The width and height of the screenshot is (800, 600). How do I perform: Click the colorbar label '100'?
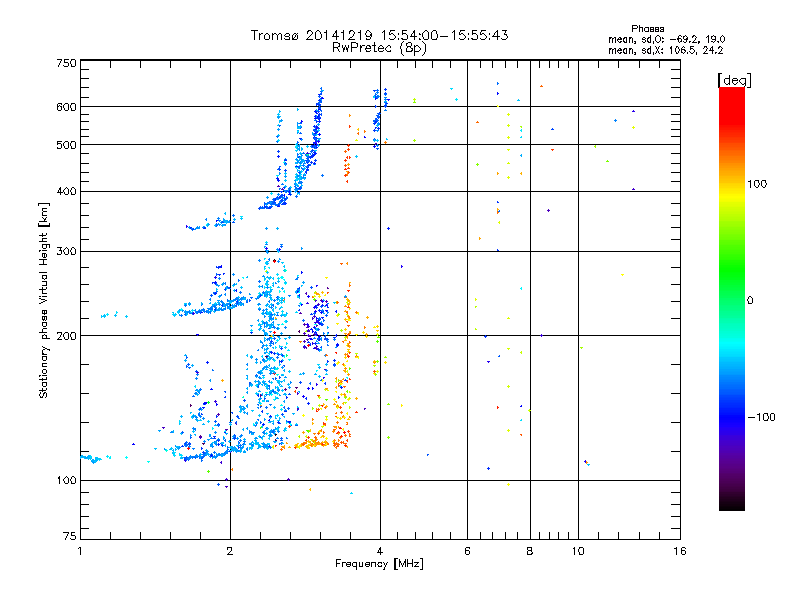coord(757,184)
